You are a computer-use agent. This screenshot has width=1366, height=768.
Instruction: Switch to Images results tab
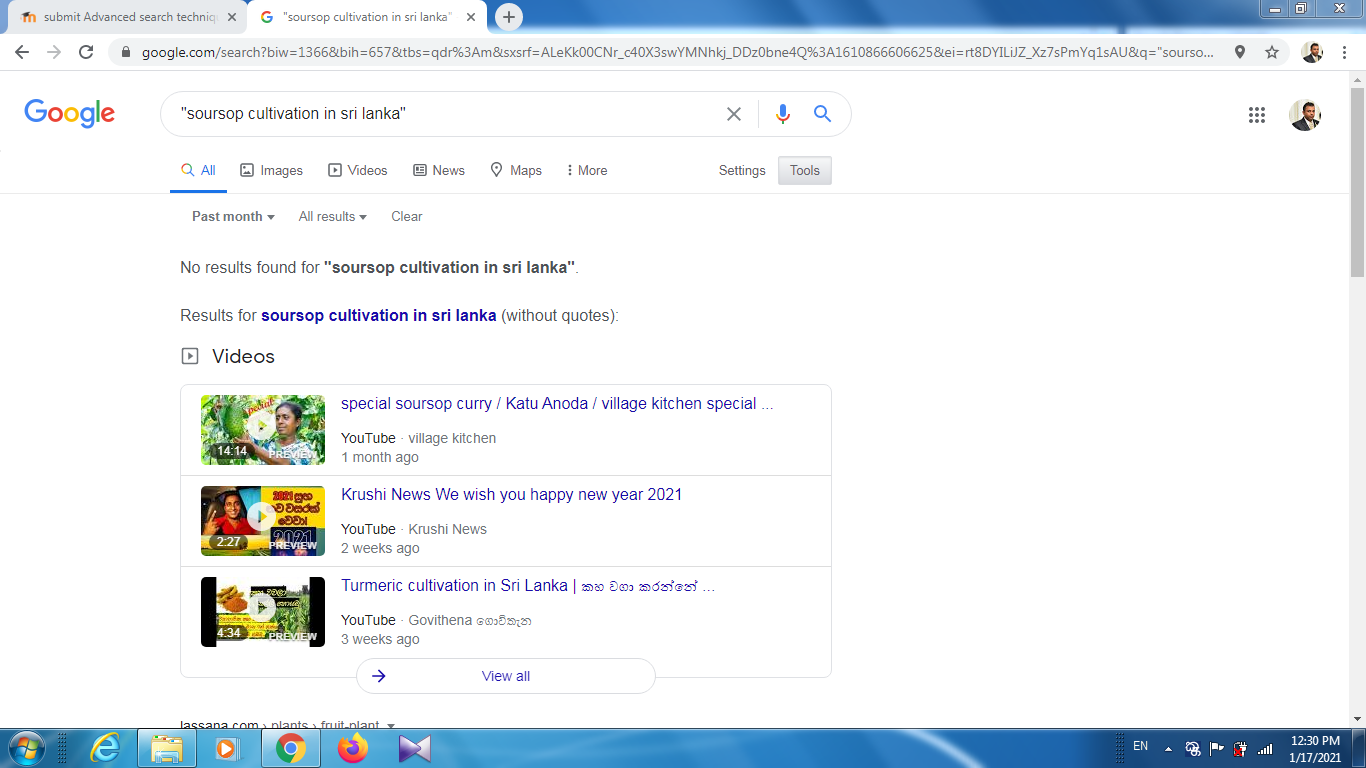pyautogui.click(x=271, y=171)
